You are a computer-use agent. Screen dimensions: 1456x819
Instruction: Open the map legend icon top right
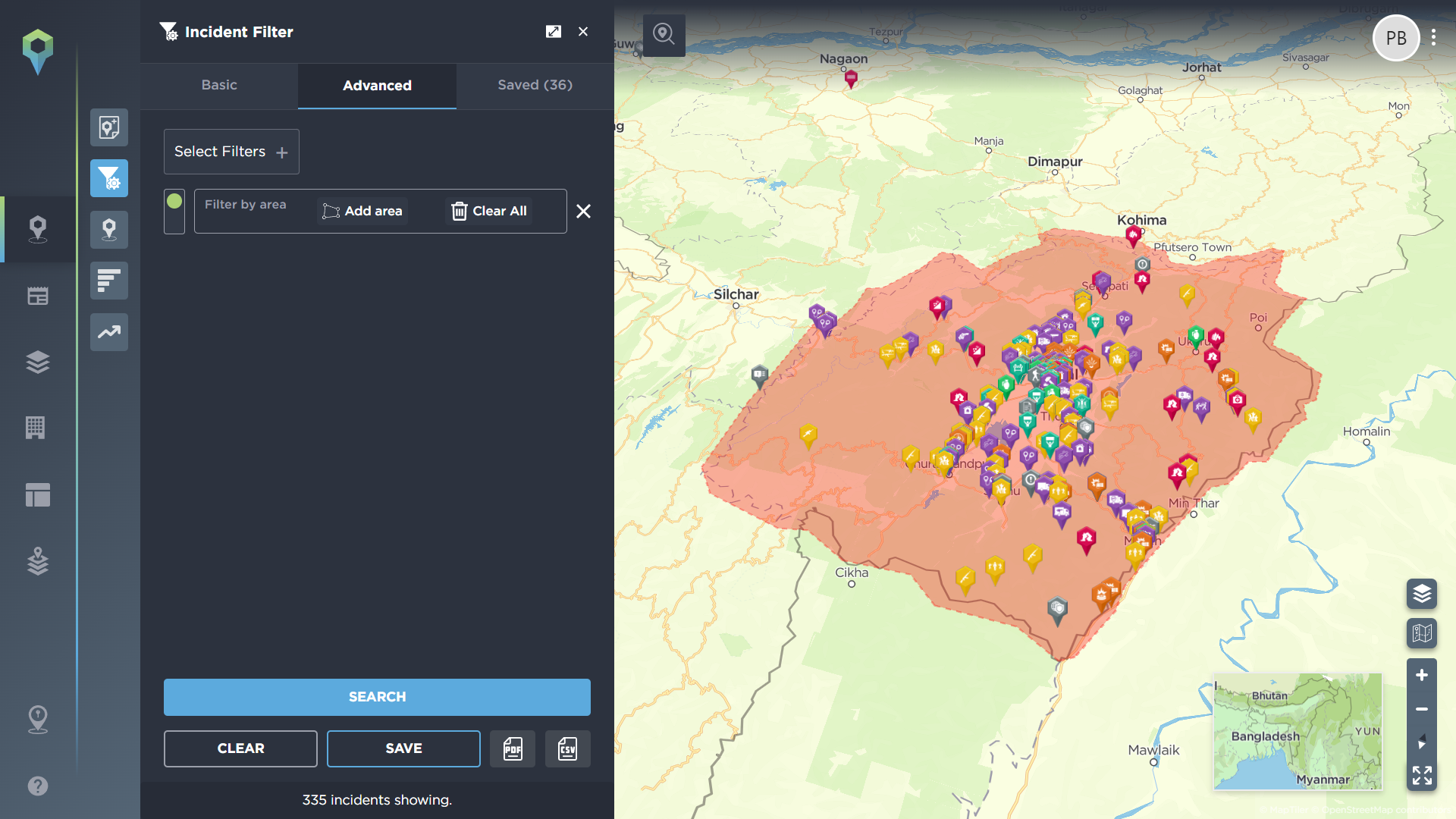[x=1423, y=632]
